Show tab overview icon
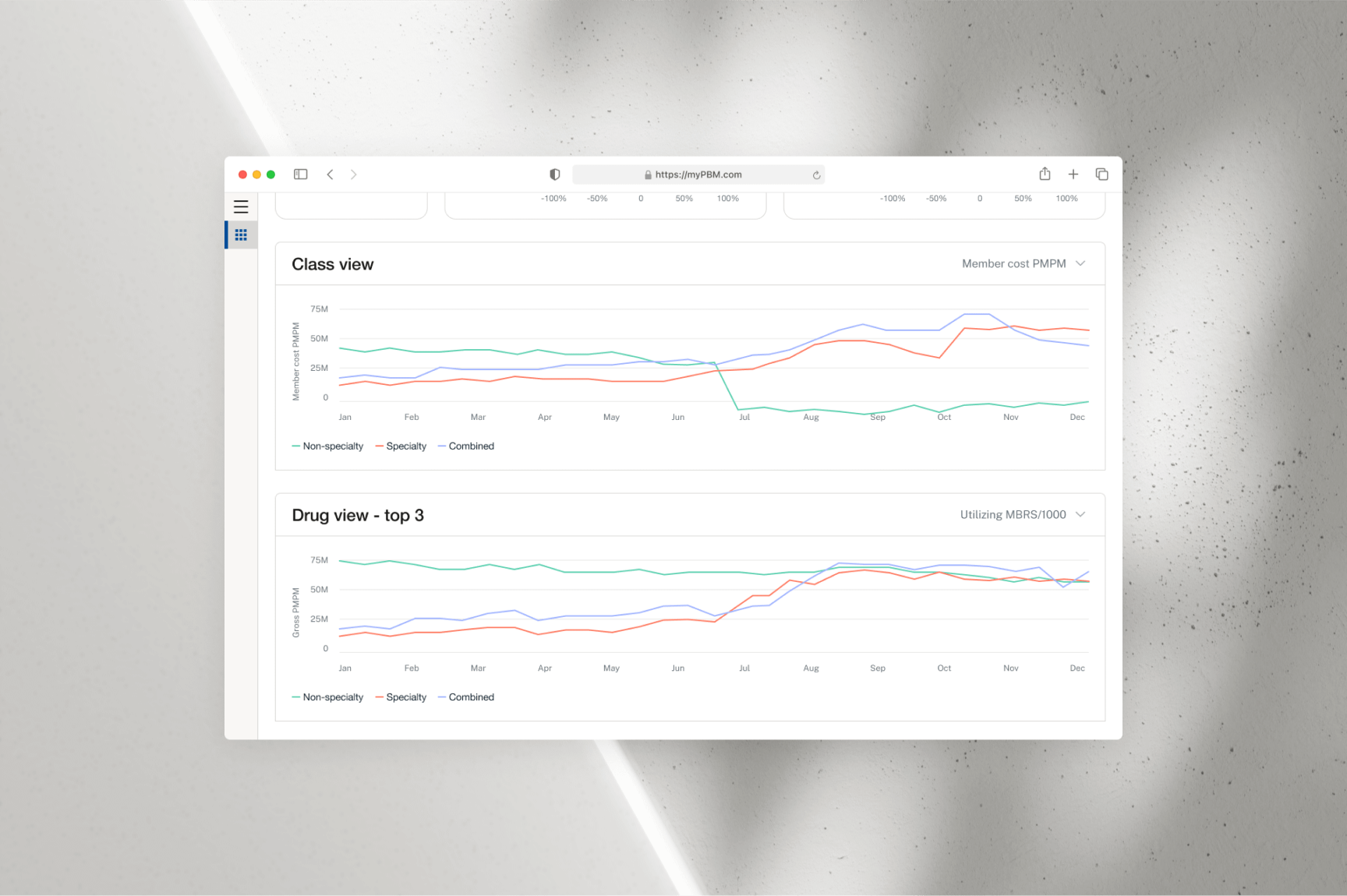 click(x=1101, y=175)
